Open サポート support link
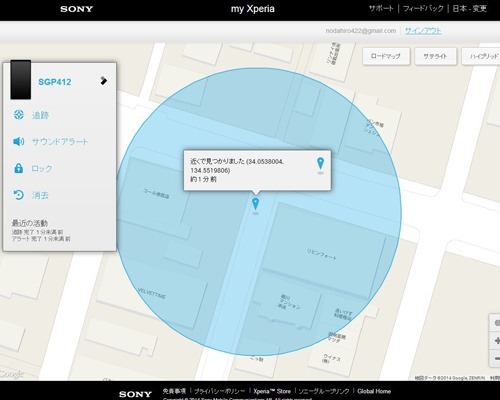The width and height of the screenshot is (500, 400). [x=381, y=9]
